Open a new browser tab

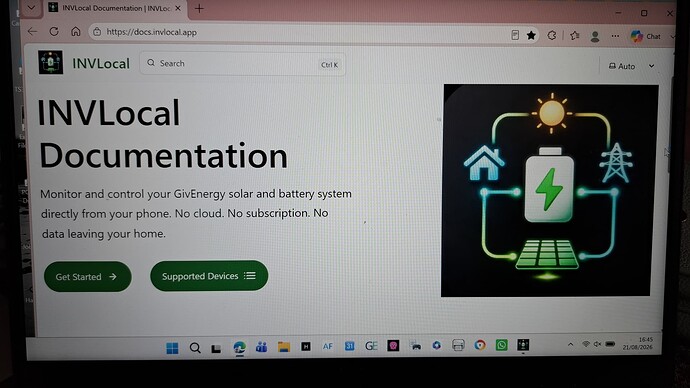(x=199, y=8)
